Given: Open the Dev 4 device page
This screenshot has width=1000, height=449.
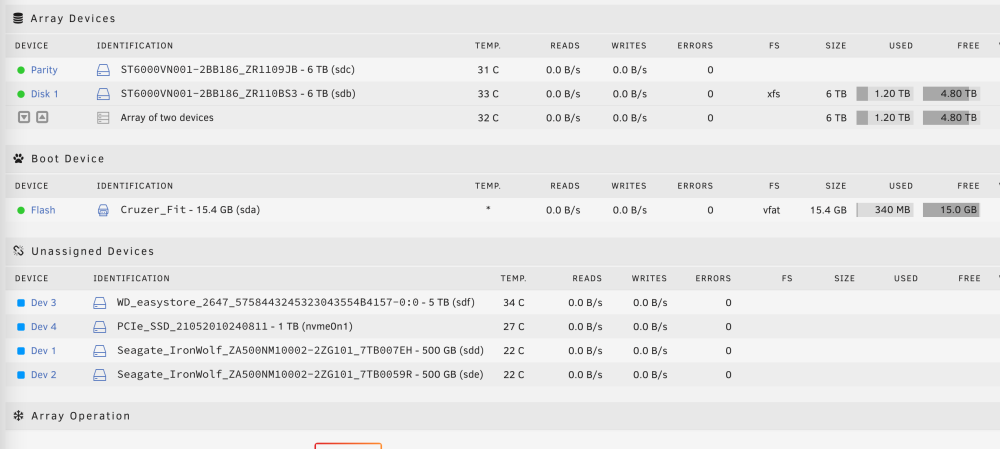Looking at the screenshot, I should click(x=43, y=327).
